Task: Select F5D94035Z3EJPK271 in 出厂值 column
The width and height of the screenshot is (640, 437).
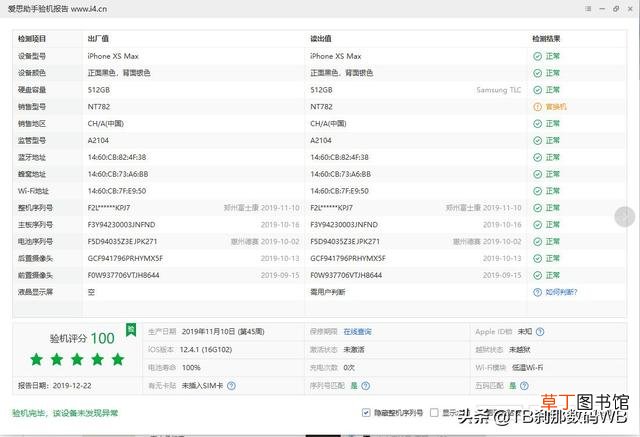Action: click(x=122, y=242)
